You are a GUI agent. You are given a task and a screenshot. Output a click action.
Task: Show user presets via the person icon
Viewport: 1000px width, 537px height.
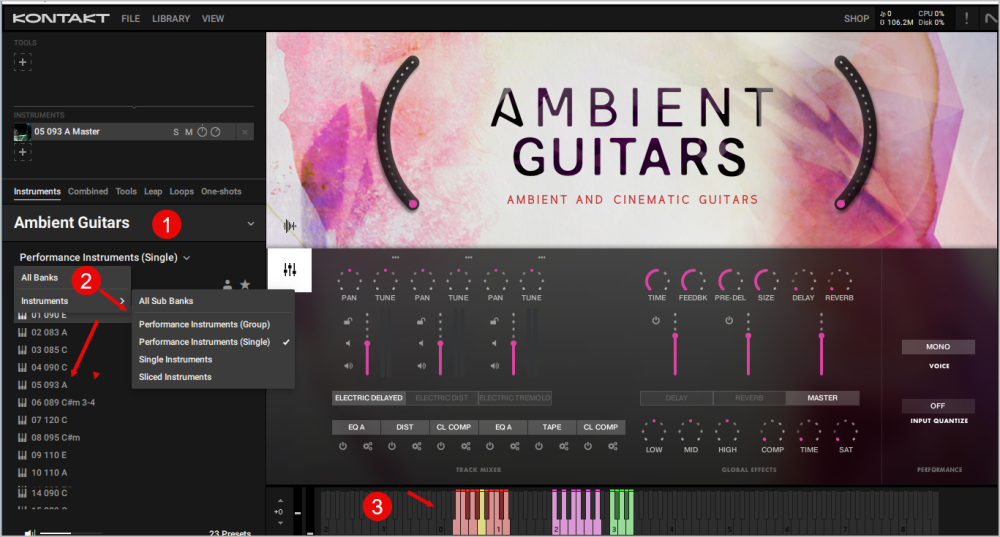coord(228,284)
